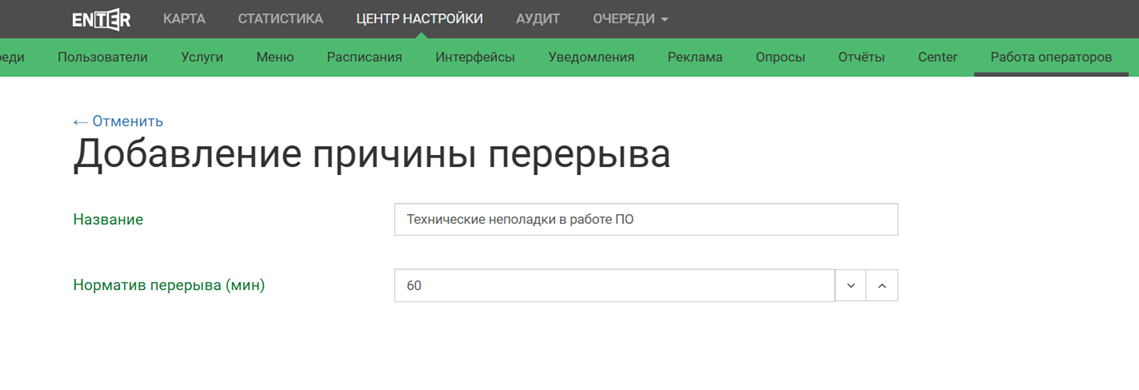
Task: Switch to the Пользователи tab
Action: (102, 57)
